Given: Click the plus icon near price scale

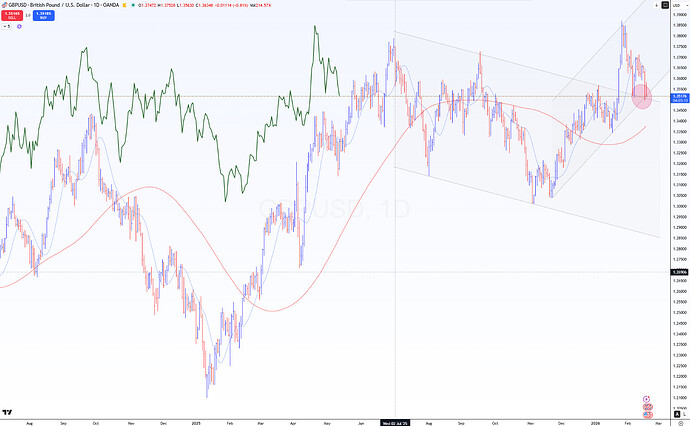Looking at the screenshot, I should 656,5.
